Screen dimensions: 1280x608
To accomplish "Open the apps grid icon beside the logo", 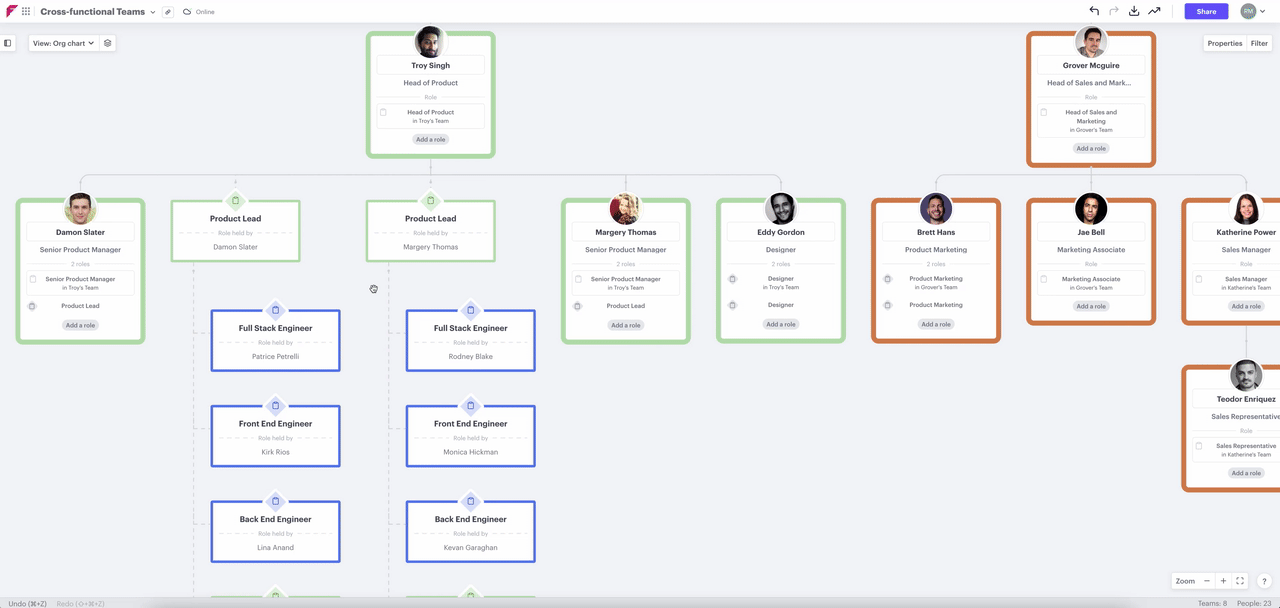I will tap(24, 11).
